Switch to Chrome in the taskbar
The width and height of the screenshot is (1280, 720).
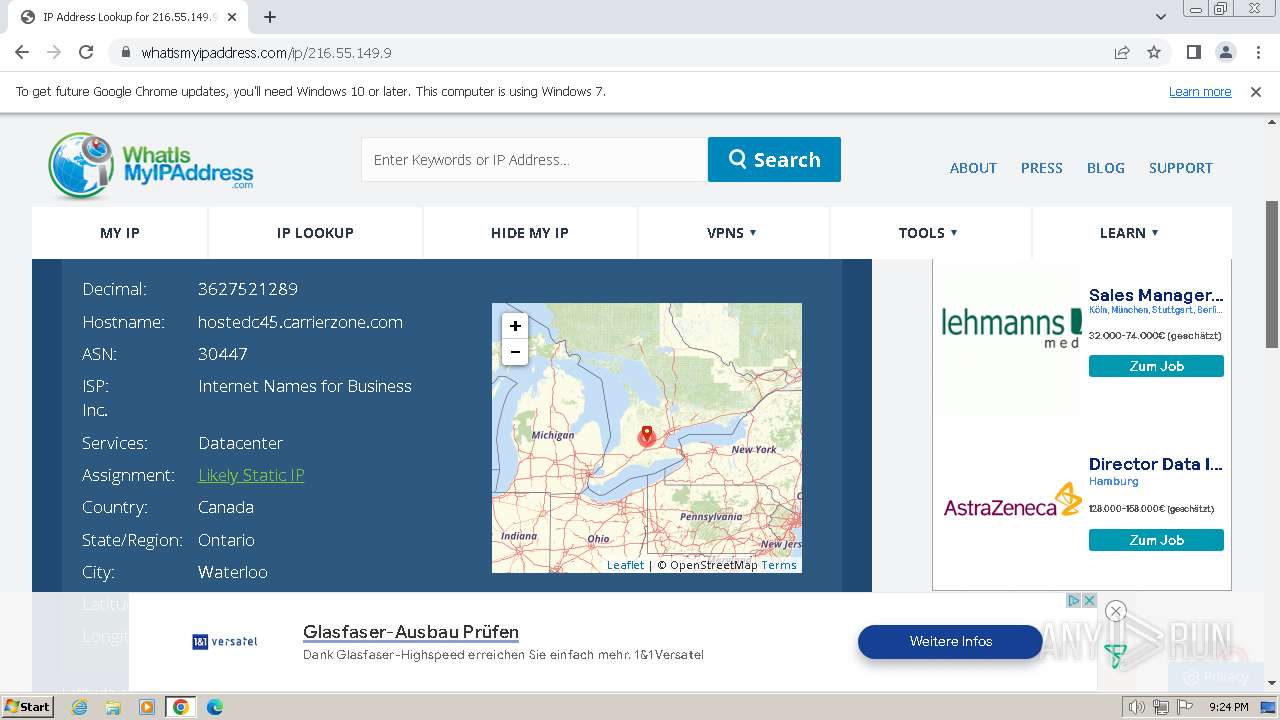[181, 707]
